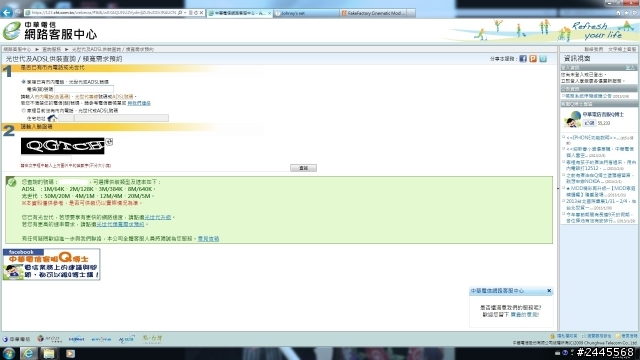Focus the telecom number input field

(x=84, y=89)
